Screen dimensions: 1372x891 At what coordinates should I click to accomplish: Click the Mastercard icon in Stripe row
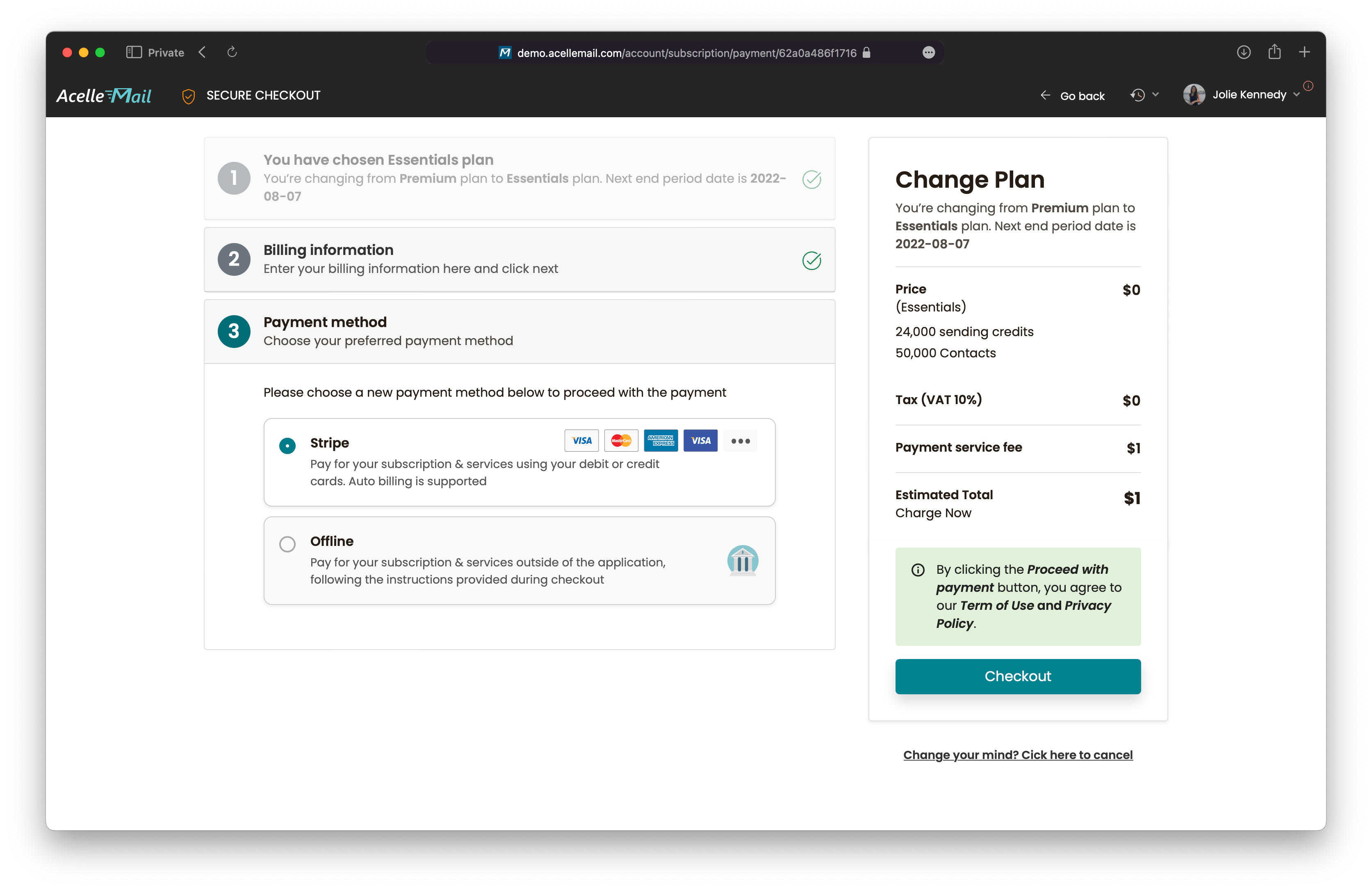point(620,440)
